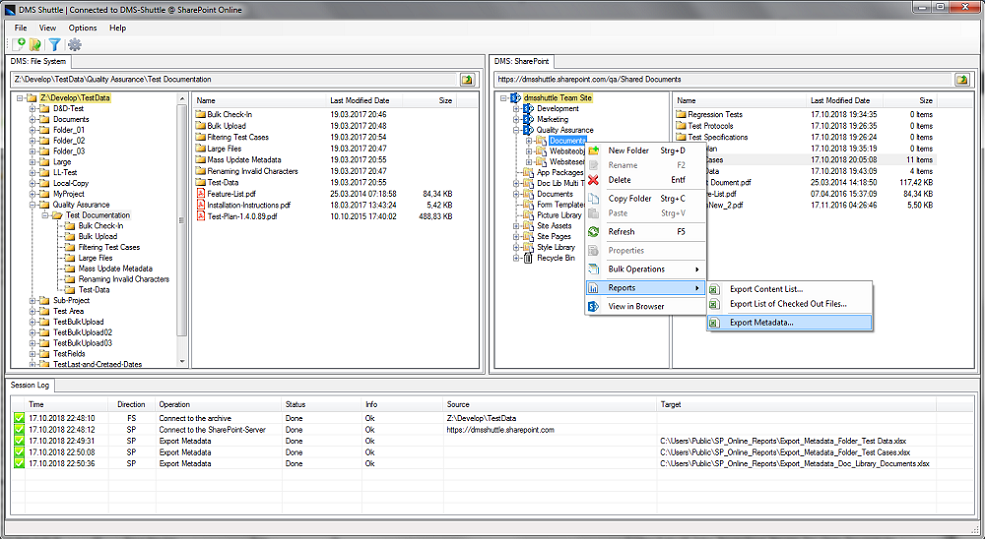The image size is (985, 539).
Task: Expand the Folder_01 tree node
Action: pos(33,130)
